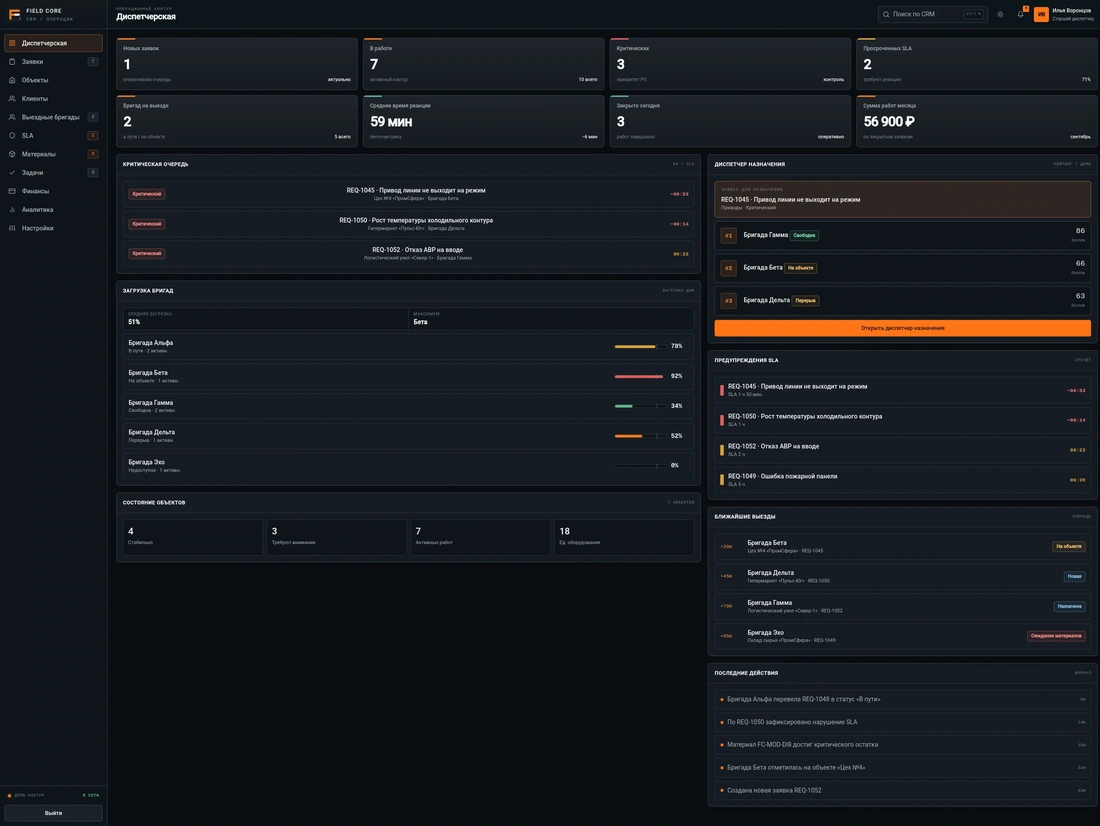Open the log entry about REQ-1048 В пути

(x=902, y=699)
